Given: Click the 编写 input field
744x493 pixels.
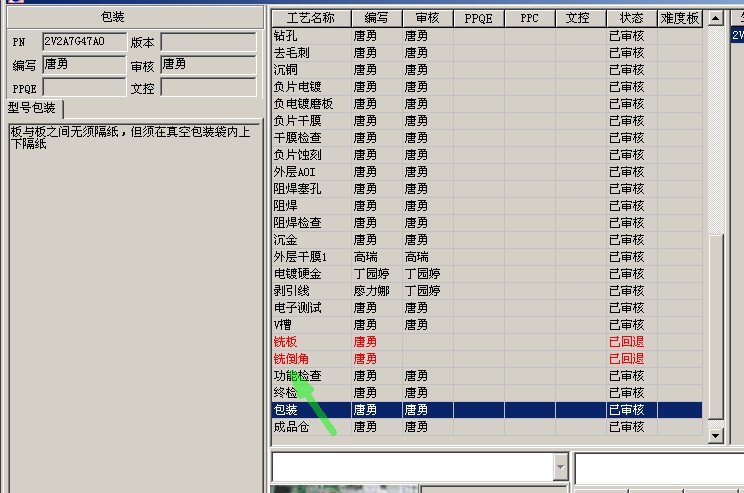Looking at the screenshot, I should pyautogui.click(x=84, y=65).
